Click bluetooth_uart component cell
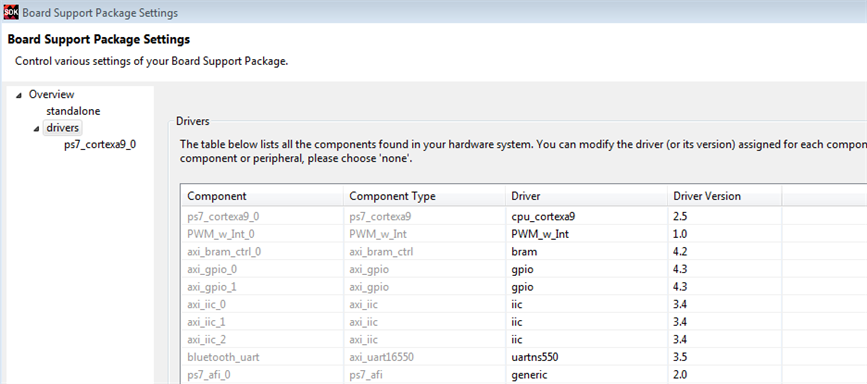The height and width of the screenshot is (384, 867). coord(262,357)
